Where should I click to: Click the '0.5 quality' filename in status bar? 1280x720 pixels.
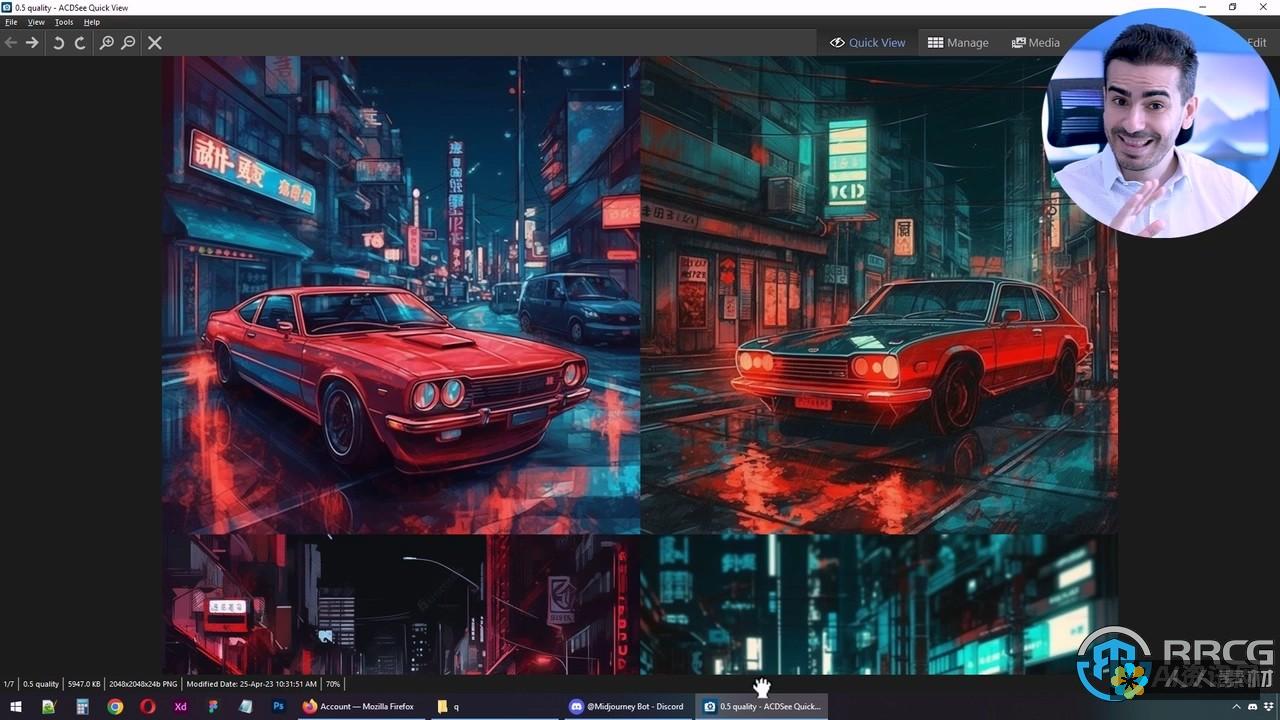point(41,684)
